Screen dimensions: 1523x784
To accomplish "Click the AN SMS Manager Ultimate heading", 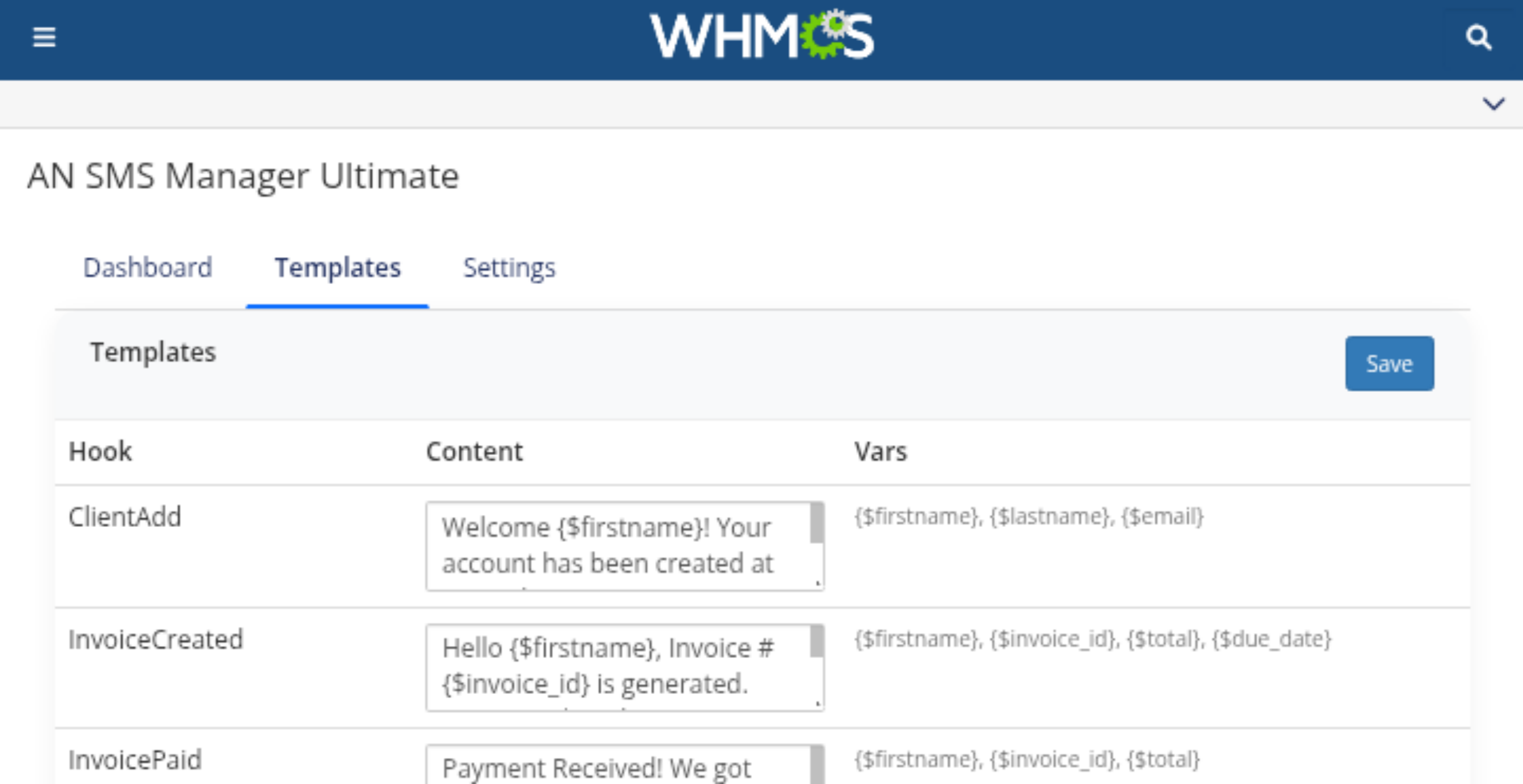I will click(x=243, y=176).
